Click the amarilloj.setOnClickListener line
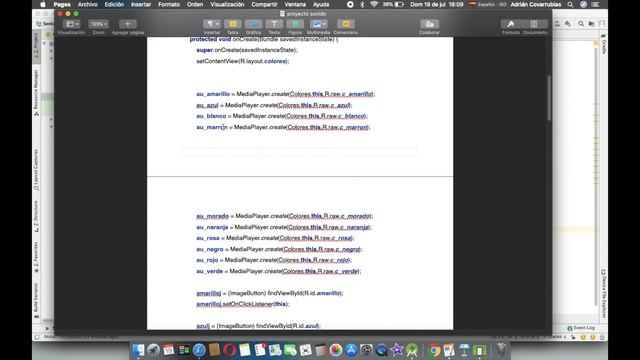The height and width of the screenshot is (360, 640). pos(243,304)
